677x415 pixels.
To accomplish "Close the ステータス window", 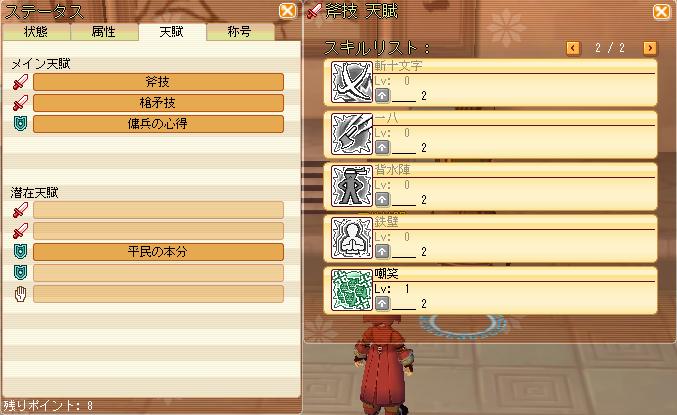I will pos(288,10).
